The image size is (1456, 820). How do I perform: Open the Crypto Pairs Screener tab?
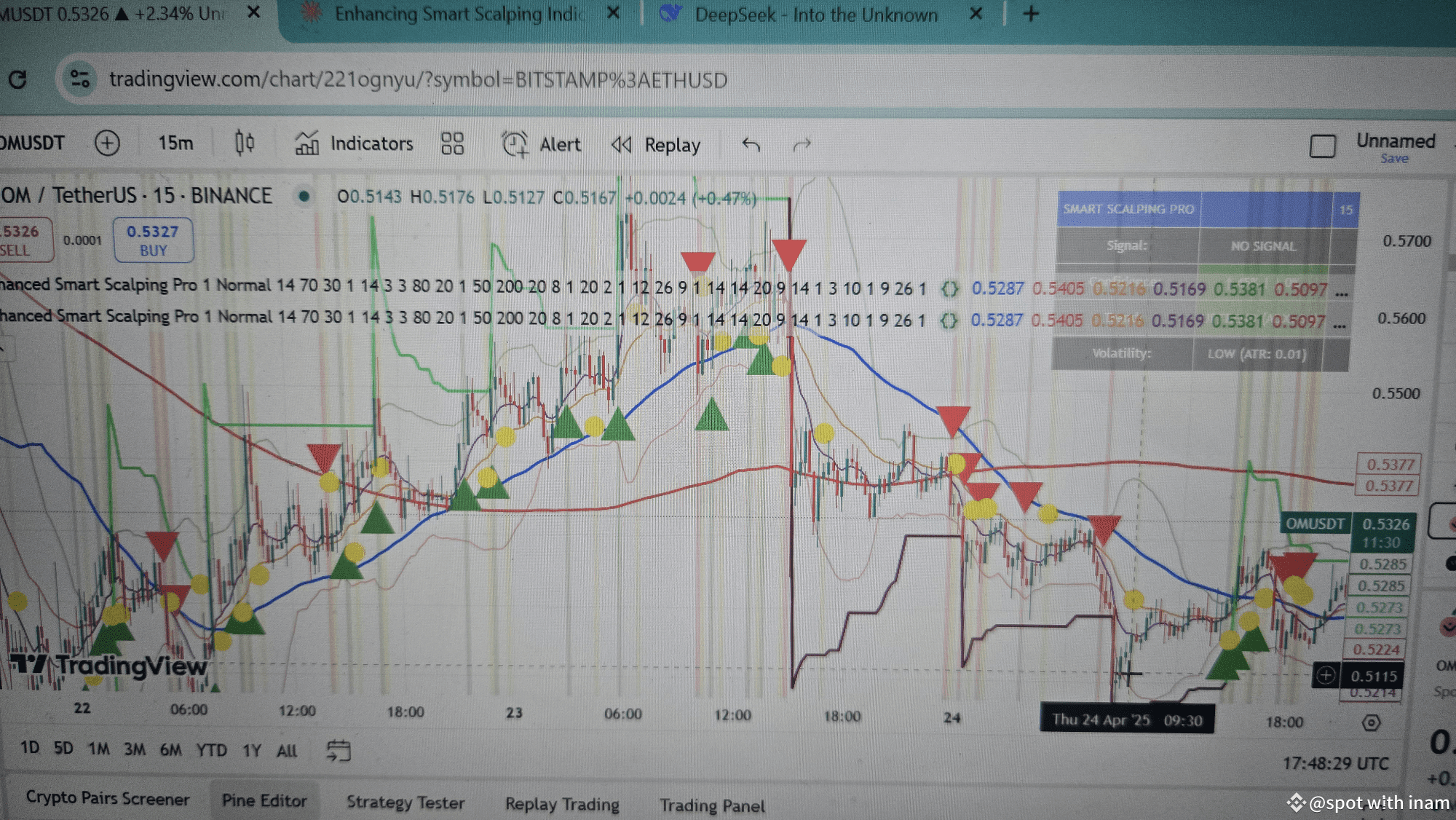(108, 798)
